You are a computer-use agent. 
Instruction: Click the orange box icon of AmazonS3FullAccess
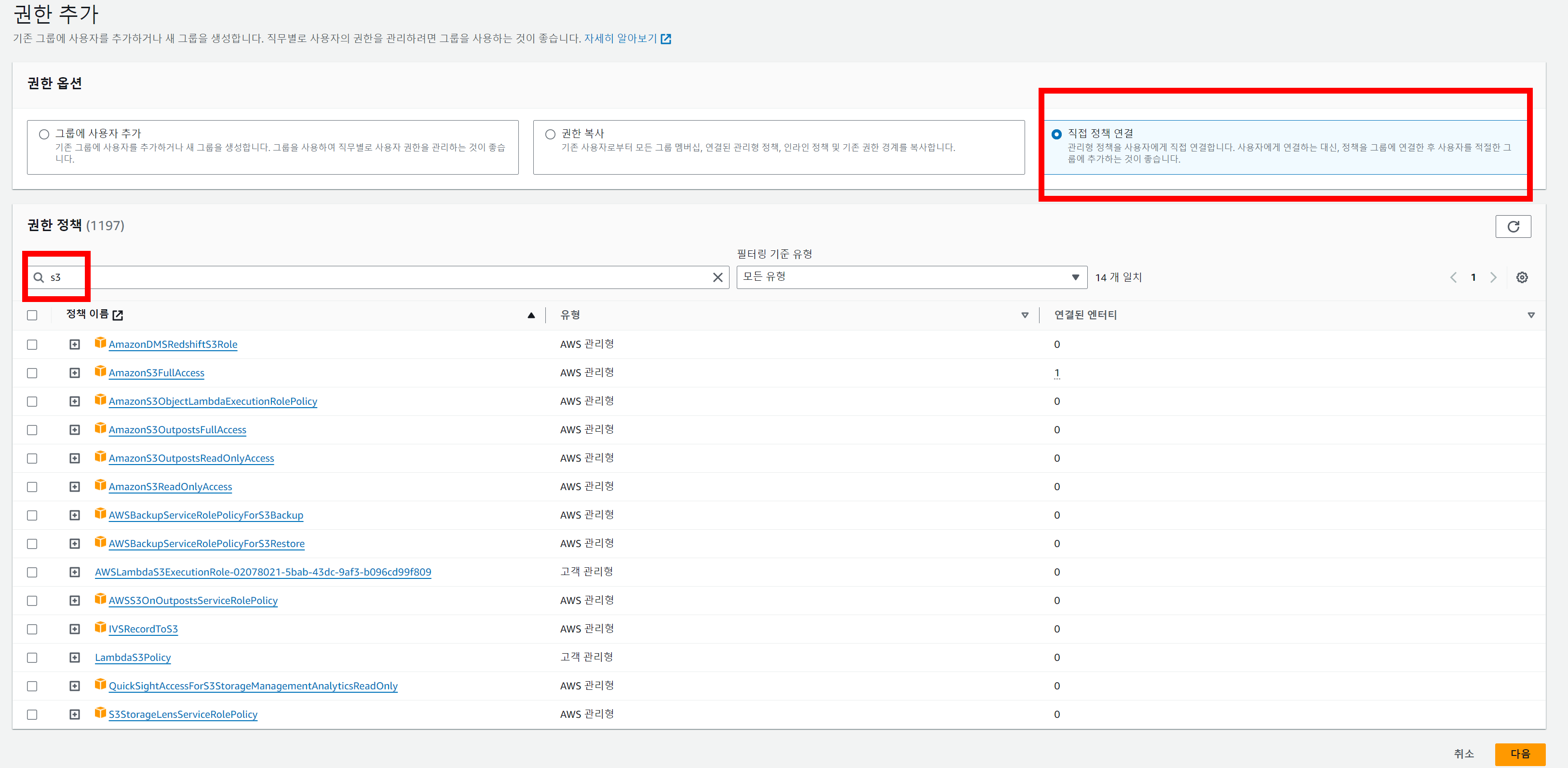coord(100,371)
